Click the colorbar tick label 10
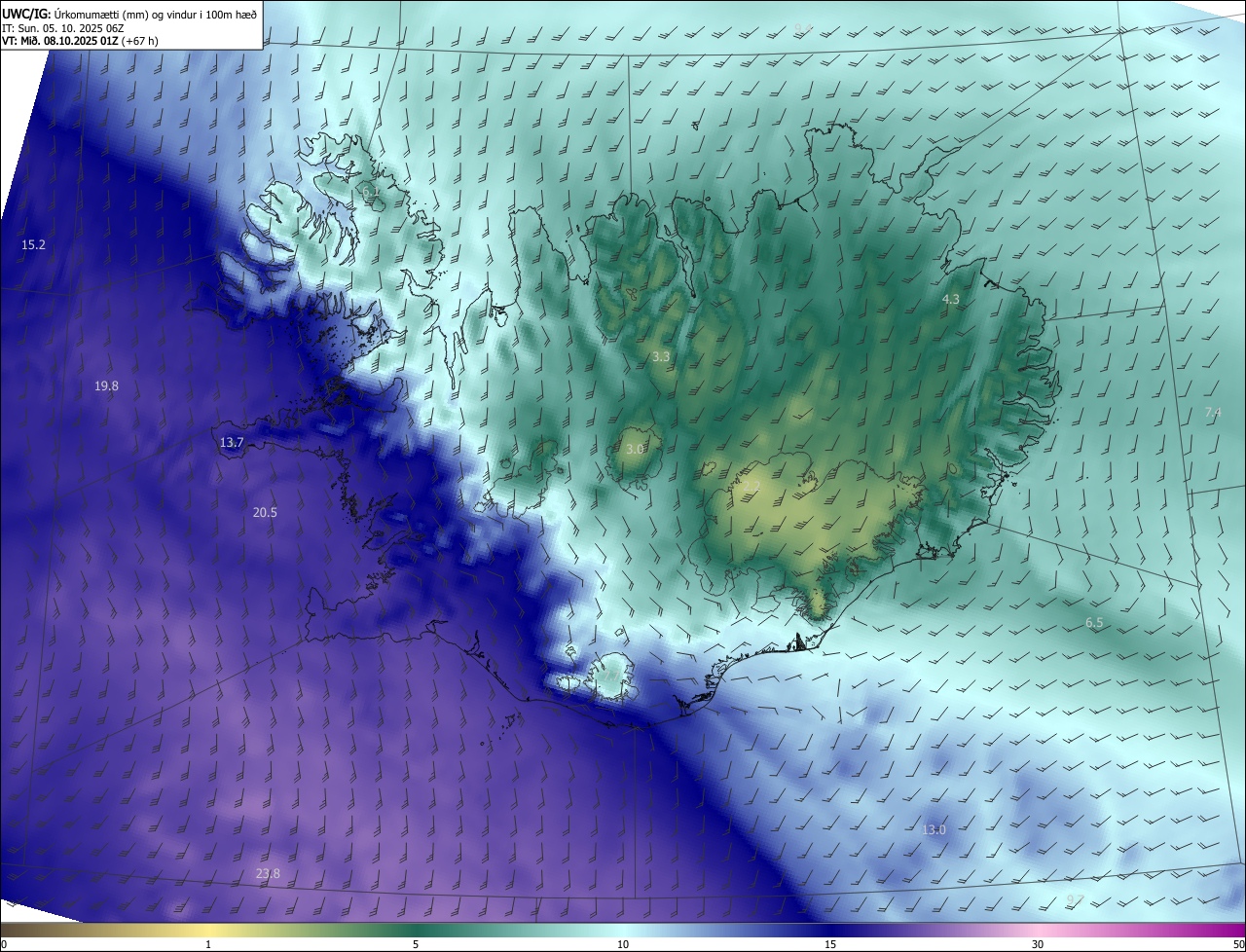The image size is (1246, 952). point(623,944)
